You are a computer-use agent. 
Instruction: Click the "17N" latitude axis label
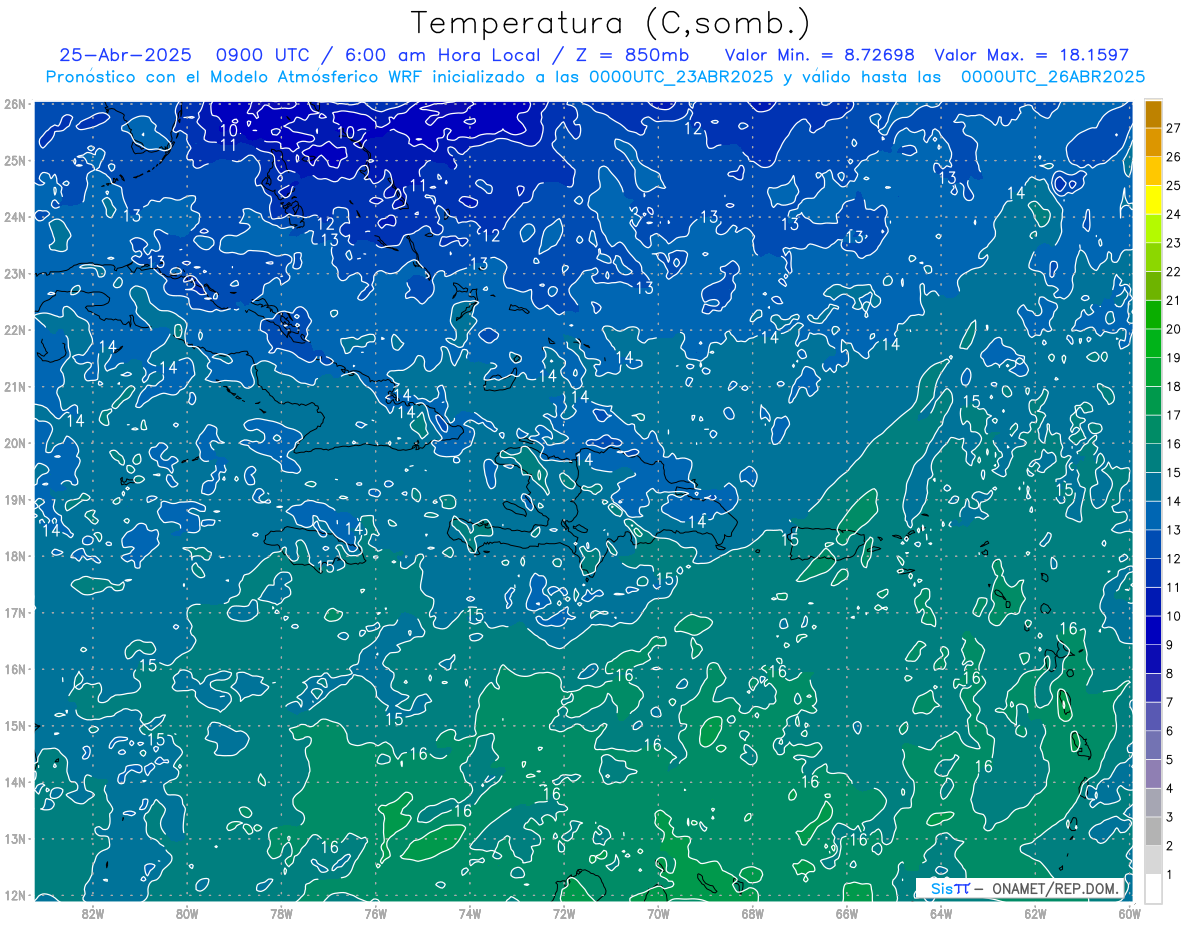pyautogui.click(x=15, y=612)
